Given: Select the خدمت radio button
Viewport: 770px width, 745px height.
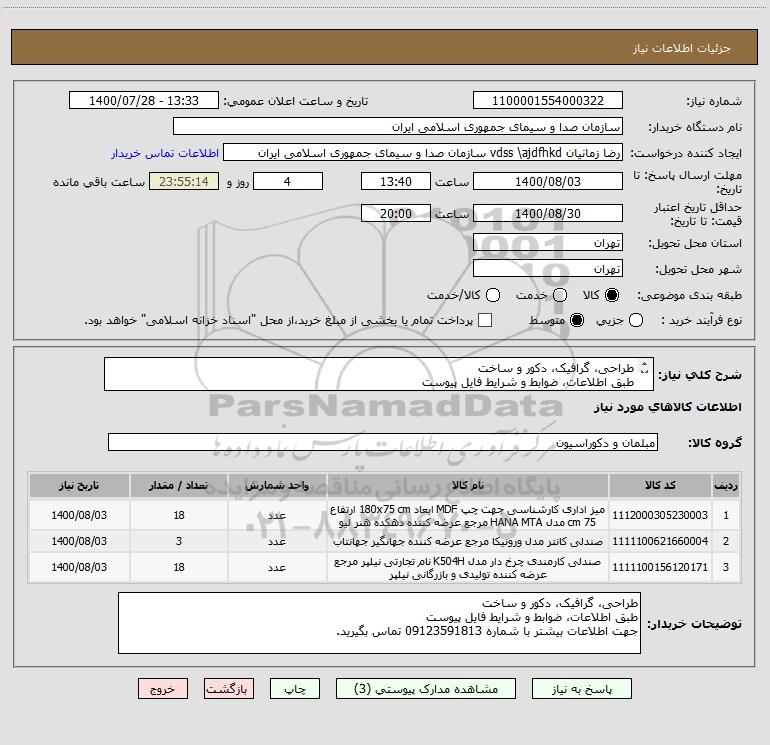Looking at the screenshot, I should [x=560, y=295].
